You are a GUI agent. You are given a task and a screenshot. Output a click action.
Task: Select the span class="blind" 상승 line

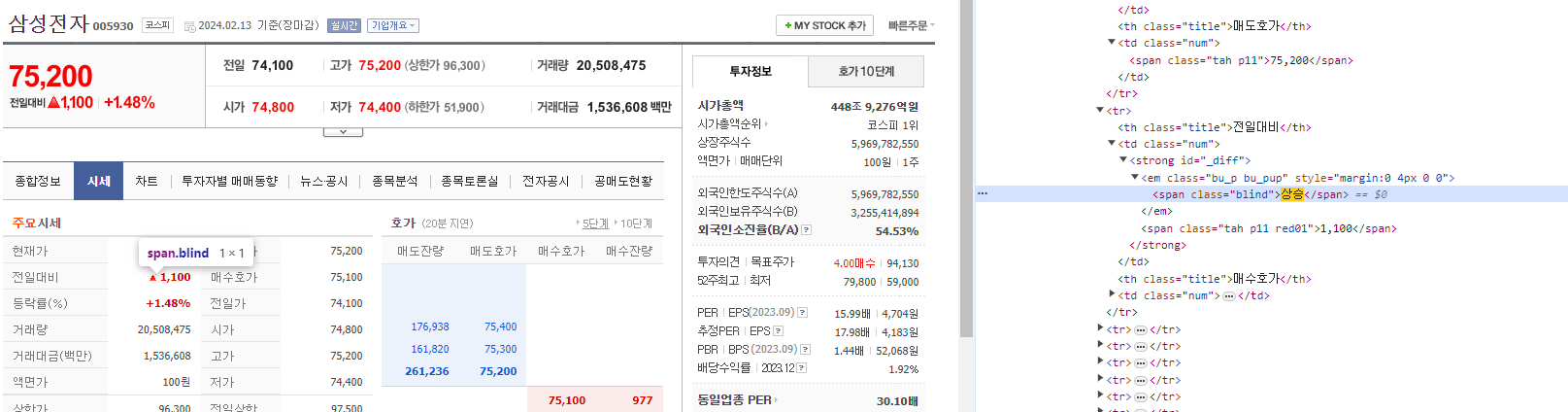(1272, 194)
